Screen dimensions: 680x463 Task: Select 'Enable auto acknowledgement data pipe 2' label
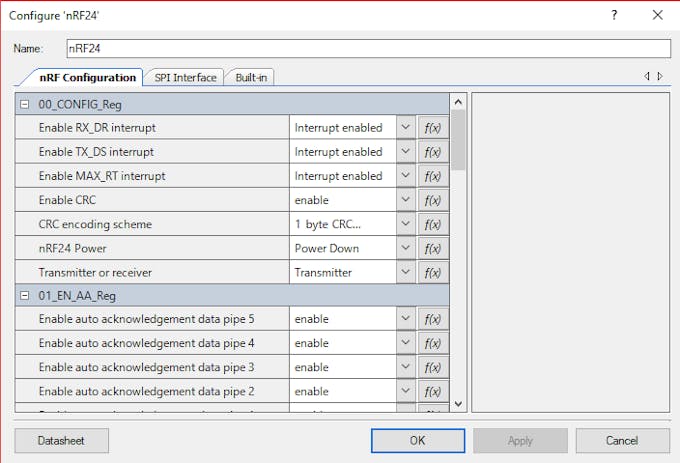tap(147, 391)
